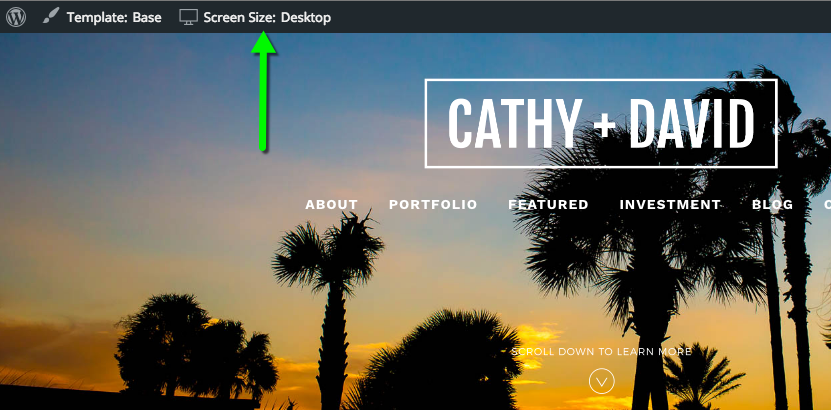Open the Screen Size: Desktop dropdown

267,17
